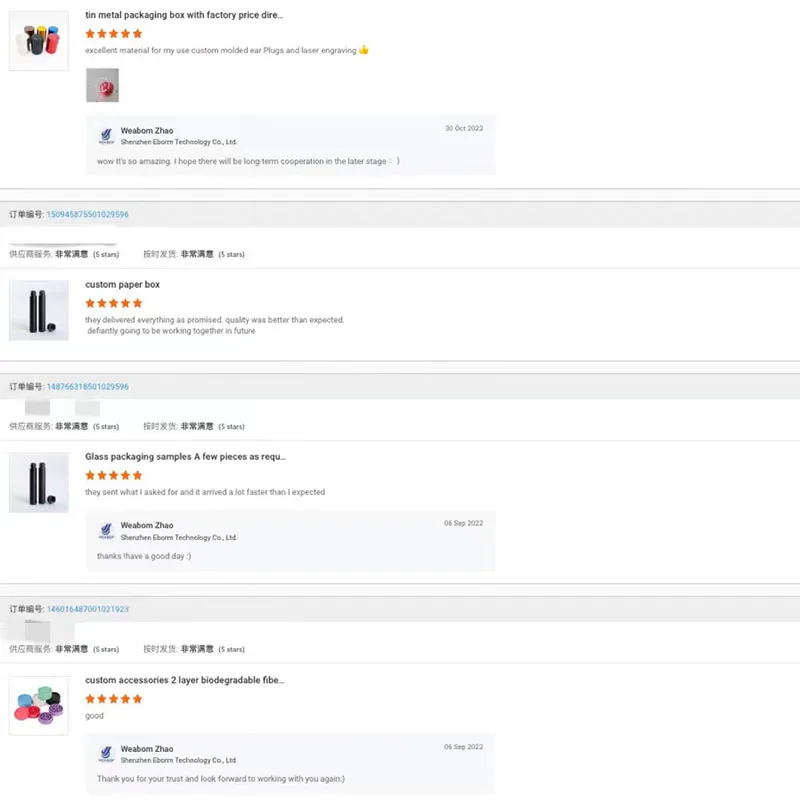Click the star rating under the tin metal packaging box title
Image resolution: width=800 pixels, height=800 pixels.
coord(114,33)
